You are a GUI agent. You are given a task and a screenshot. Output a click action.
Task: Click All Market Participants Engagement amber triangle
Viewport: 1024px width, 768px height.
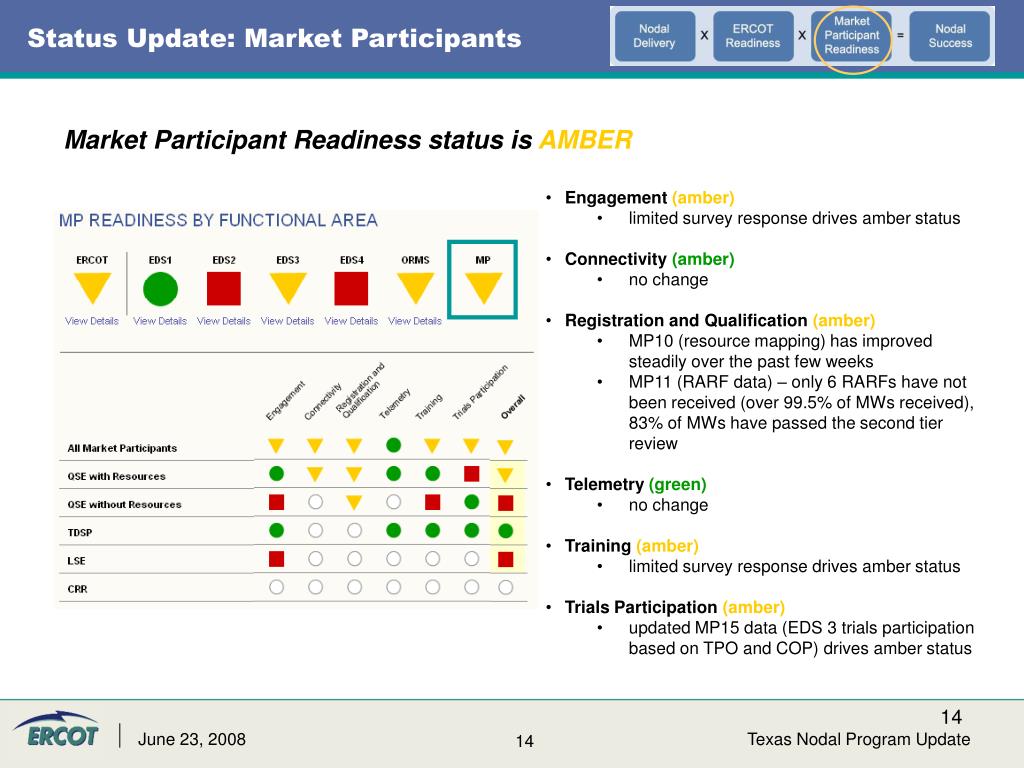pos(276,446)
